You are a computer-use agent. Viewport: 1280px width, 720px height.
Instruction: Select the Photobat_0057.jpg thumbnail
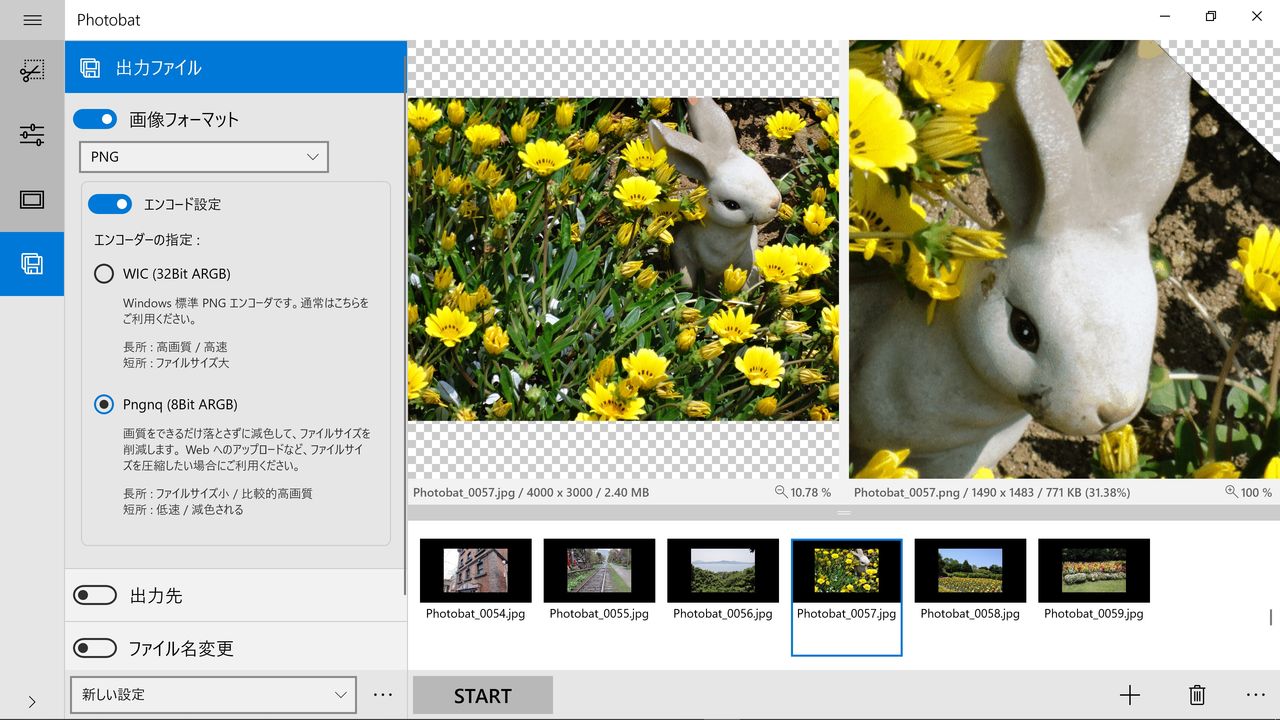pos(846,597)
